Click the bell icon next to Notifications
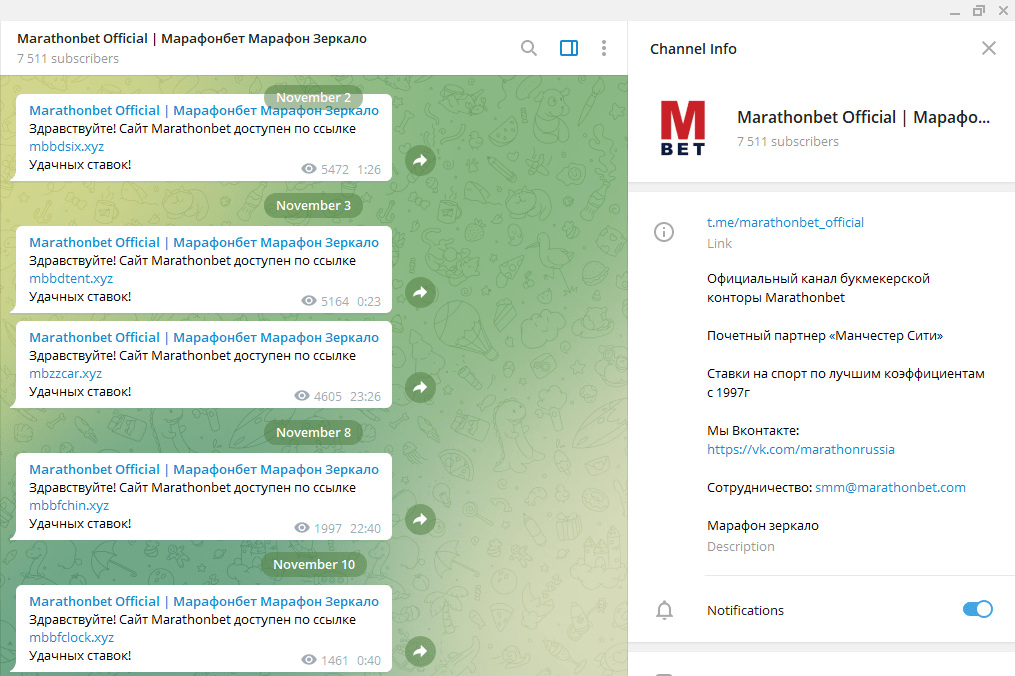Screen dimensions: 1015x676 664,610
